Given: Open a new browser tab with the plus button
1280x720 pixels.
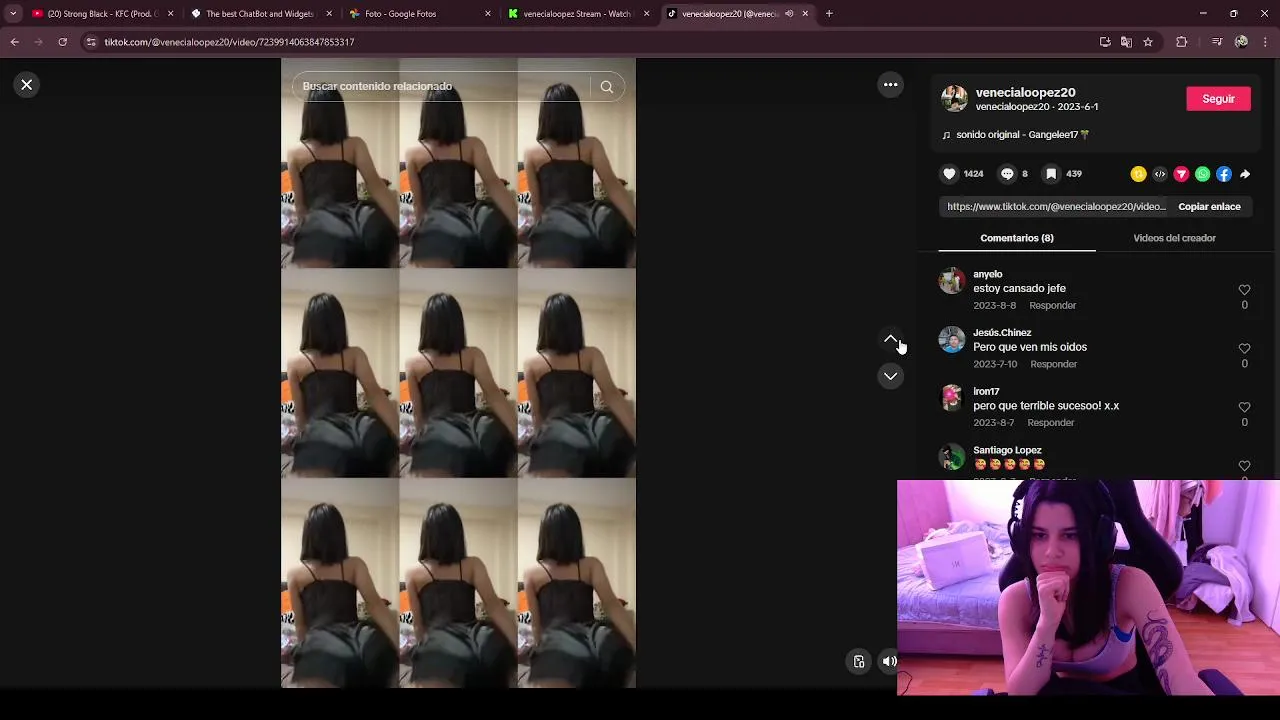Looking at the screenshot, I should tap(829, 14).
